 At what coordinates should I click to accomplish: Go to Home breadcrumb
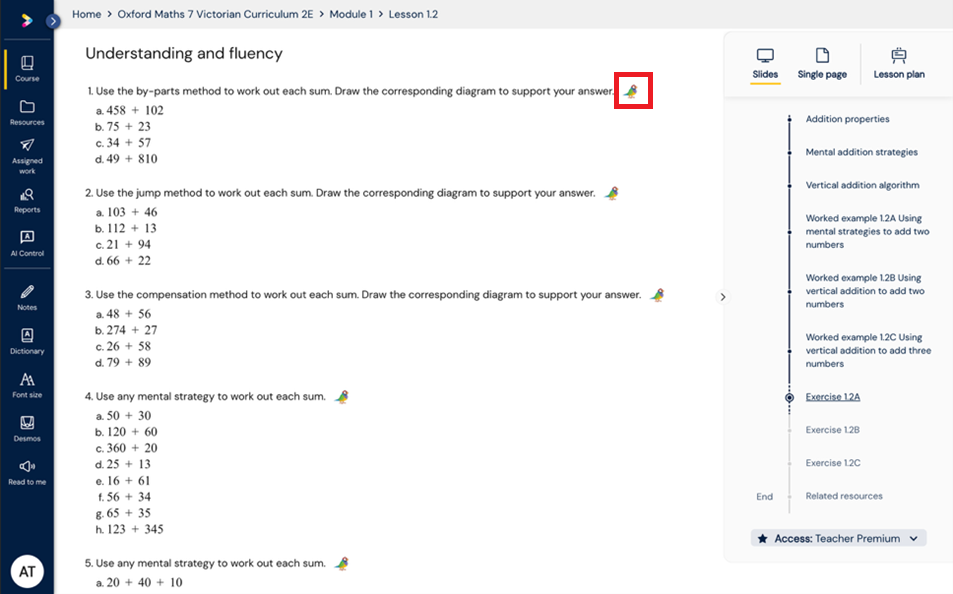click(x=87, y=14)
